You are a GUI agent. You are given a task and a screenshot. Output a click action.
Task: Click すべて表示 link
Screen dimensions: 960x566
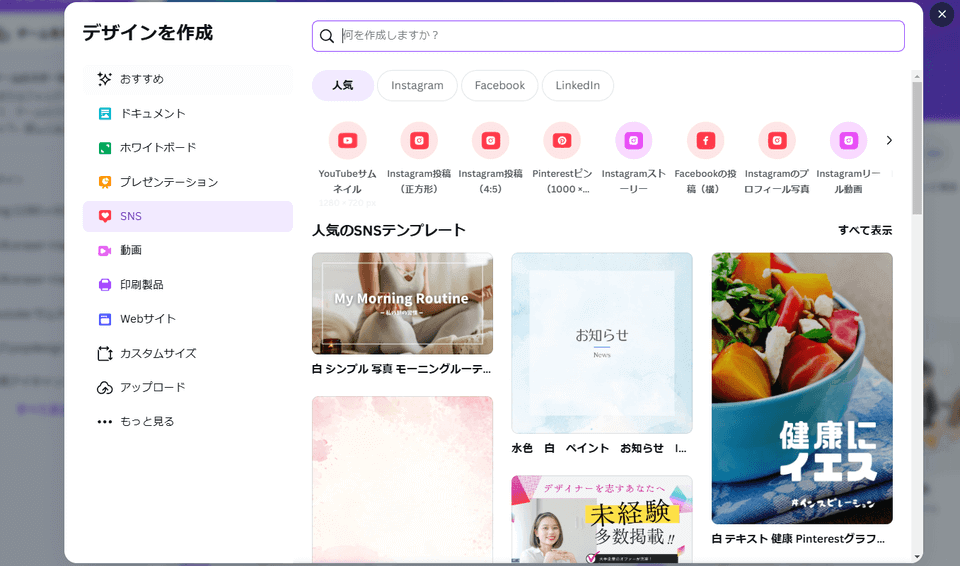865,230
